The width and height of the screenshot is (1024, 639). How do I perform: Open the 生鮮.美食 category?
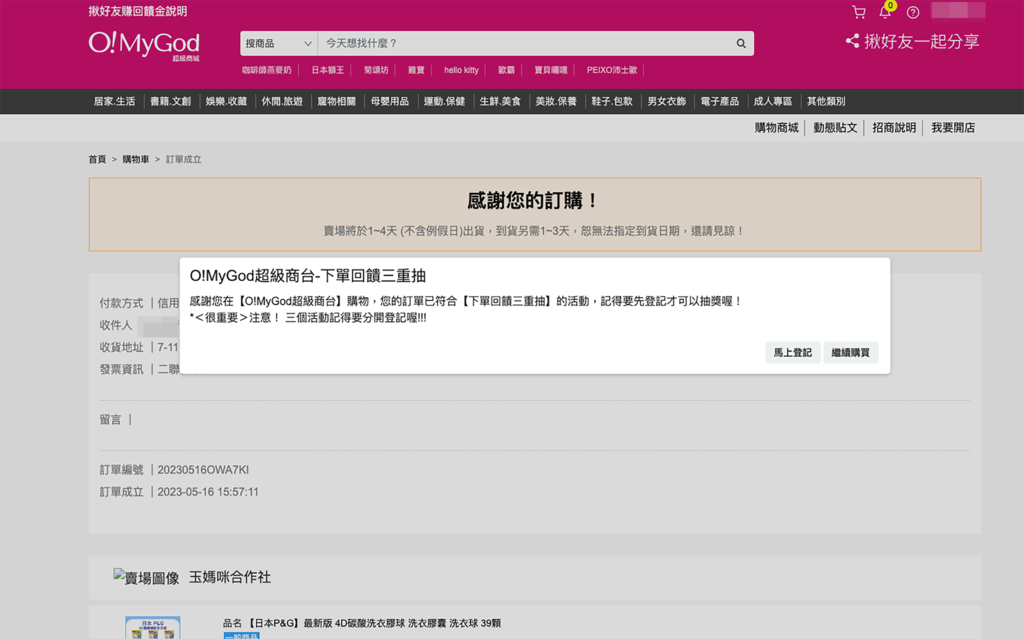pyautogui.click(x=500, y=101)
